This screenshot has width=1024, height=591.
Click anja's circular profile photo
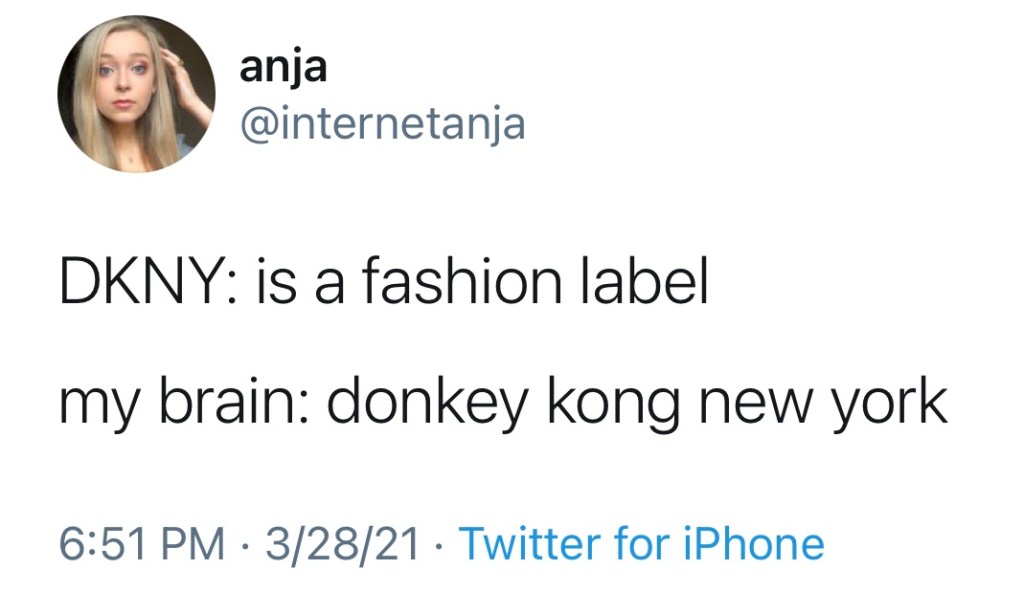pos(136,95)
